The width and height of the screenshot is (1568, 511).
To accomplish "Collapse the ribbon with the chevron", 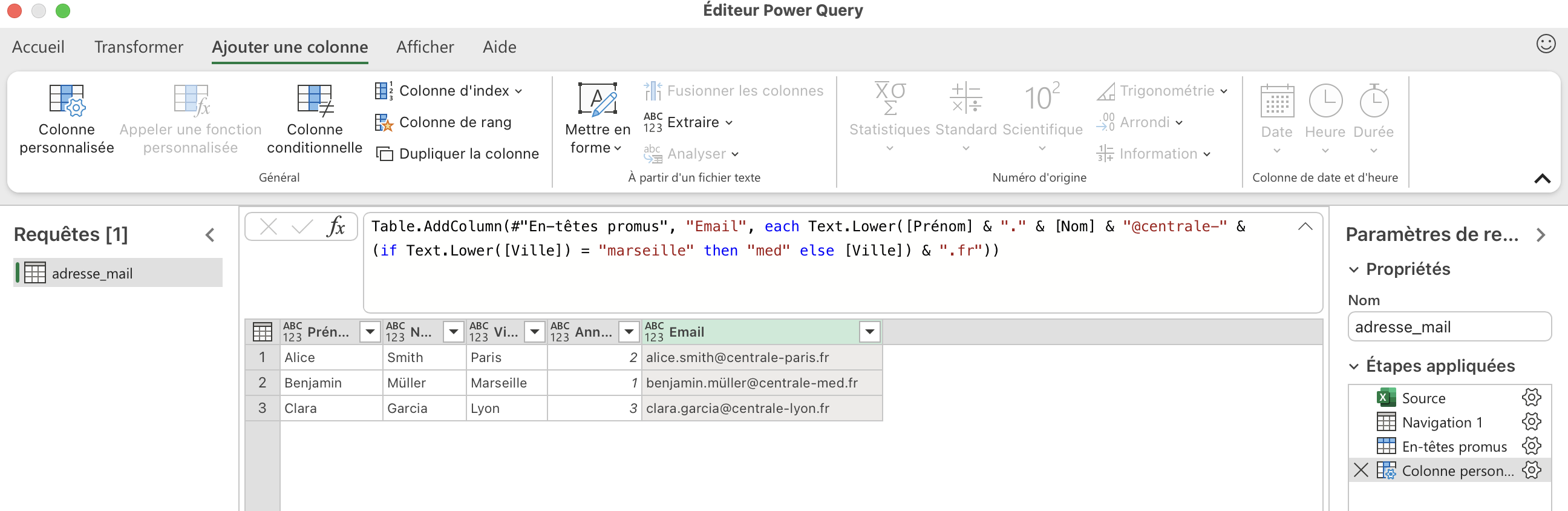I will coord(1543,179).
